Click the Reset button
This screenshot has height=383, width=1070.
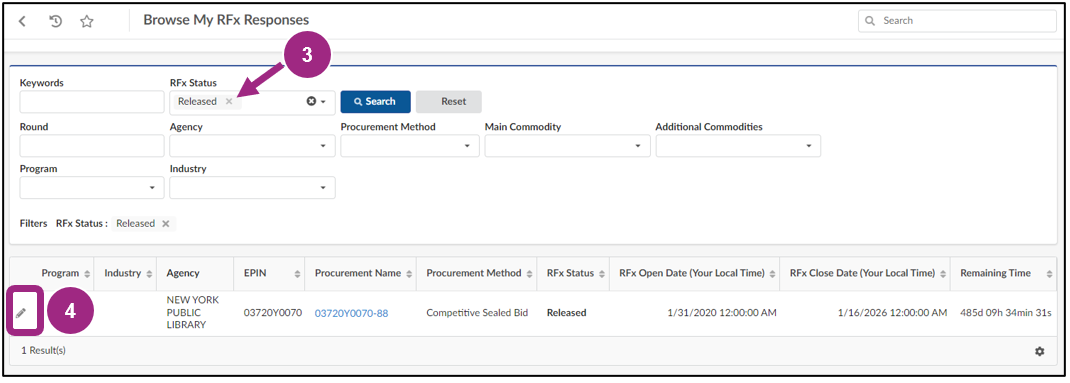click(449, 101)
